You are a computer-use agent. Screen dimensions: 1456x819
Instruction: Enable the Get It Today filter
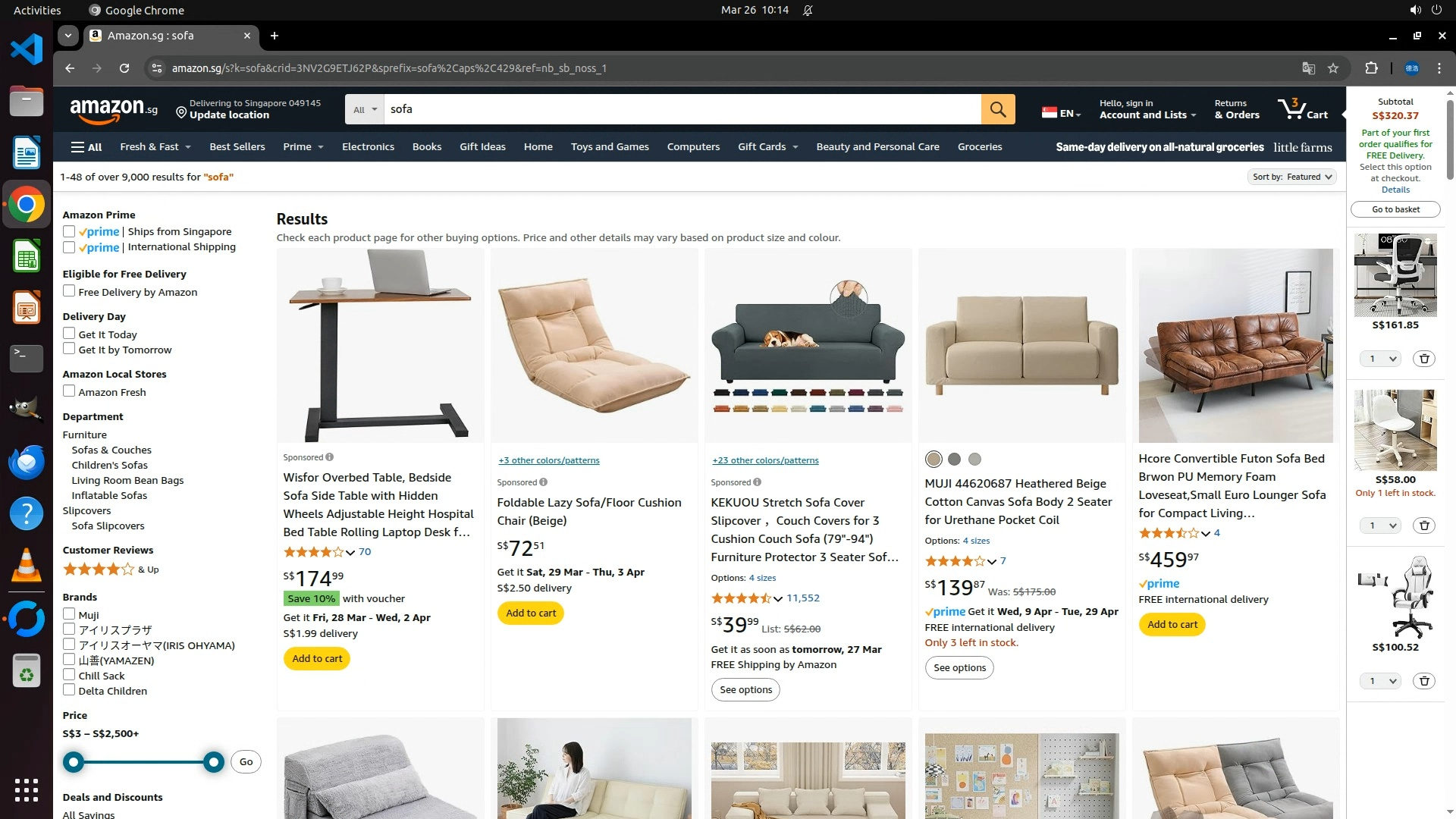coord(69,334)
